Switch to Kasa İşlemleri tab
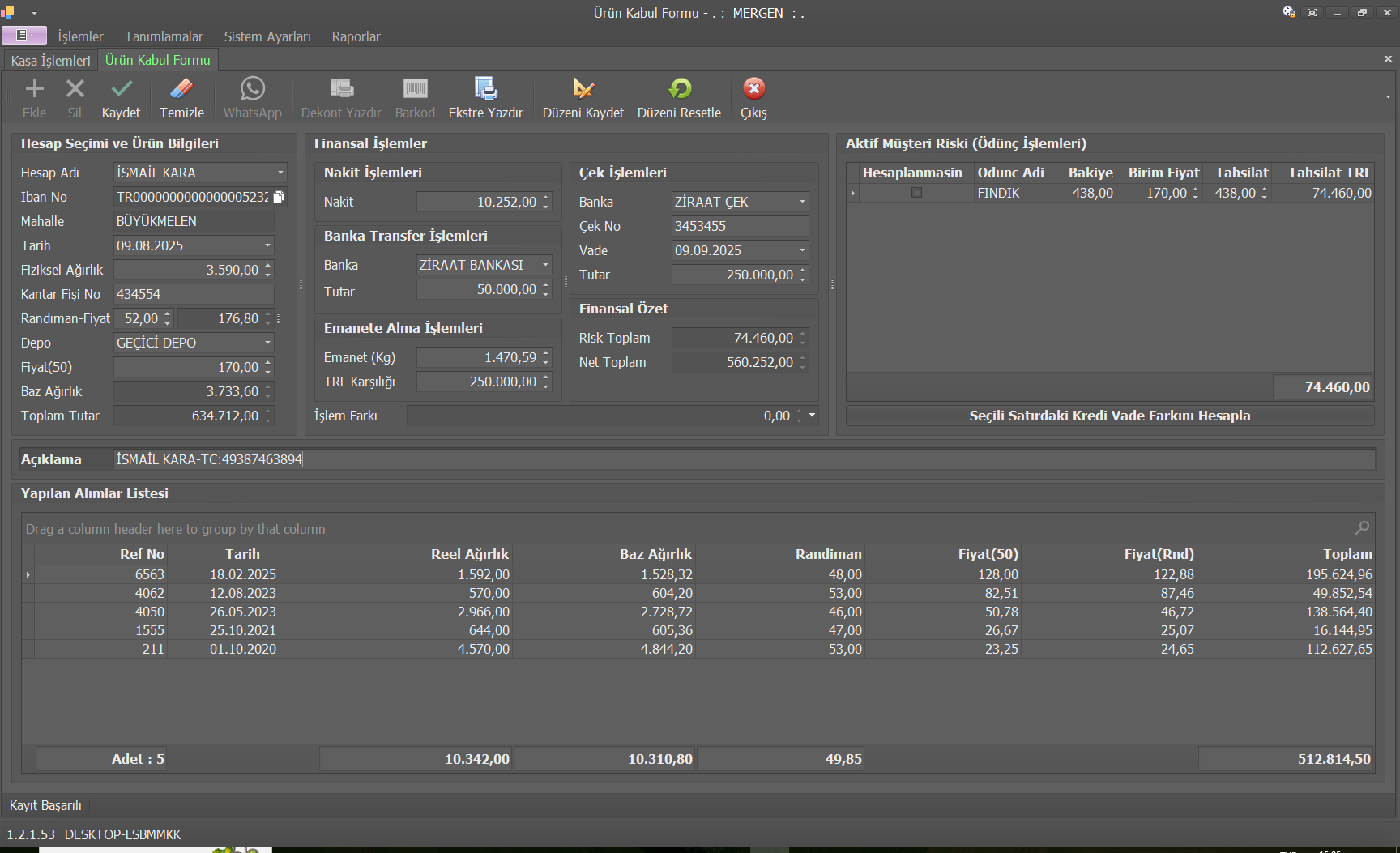This screenshot has height=853, width=1400. click(50, 61)
